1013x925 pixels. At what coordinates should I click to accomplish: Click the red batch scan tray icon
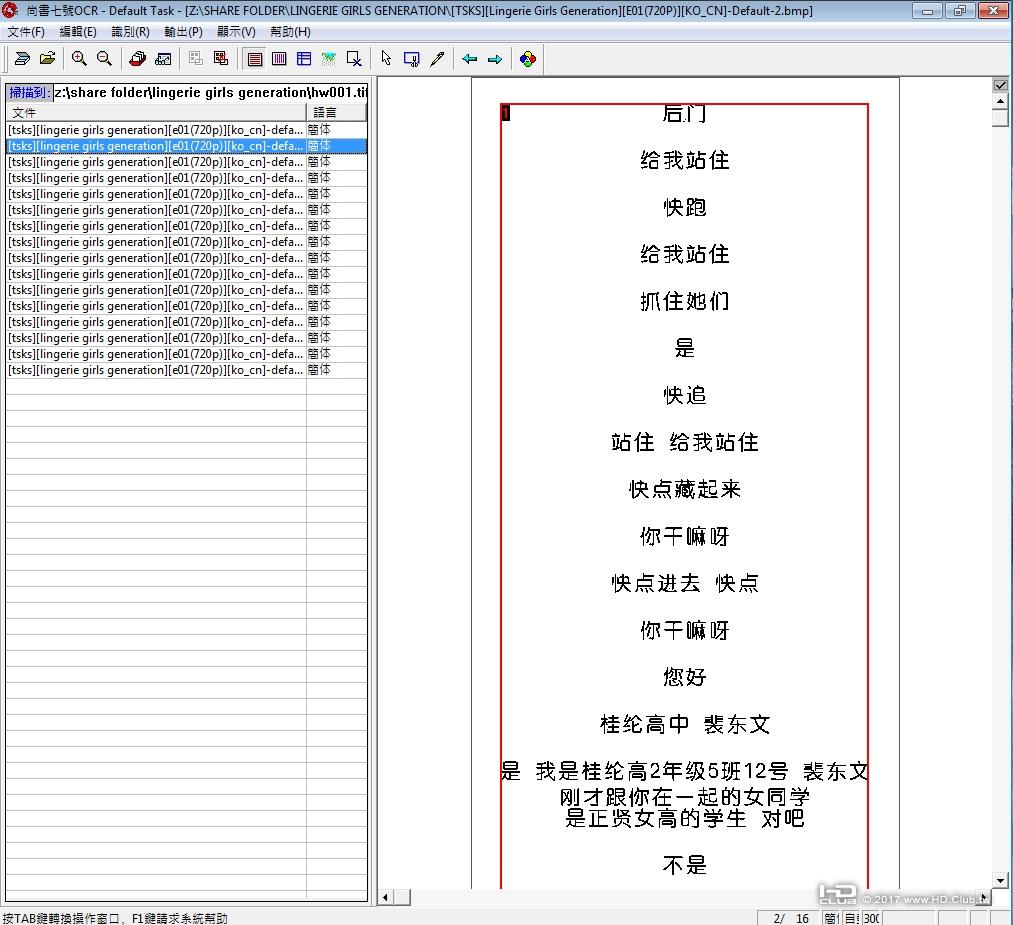(138, 59)
